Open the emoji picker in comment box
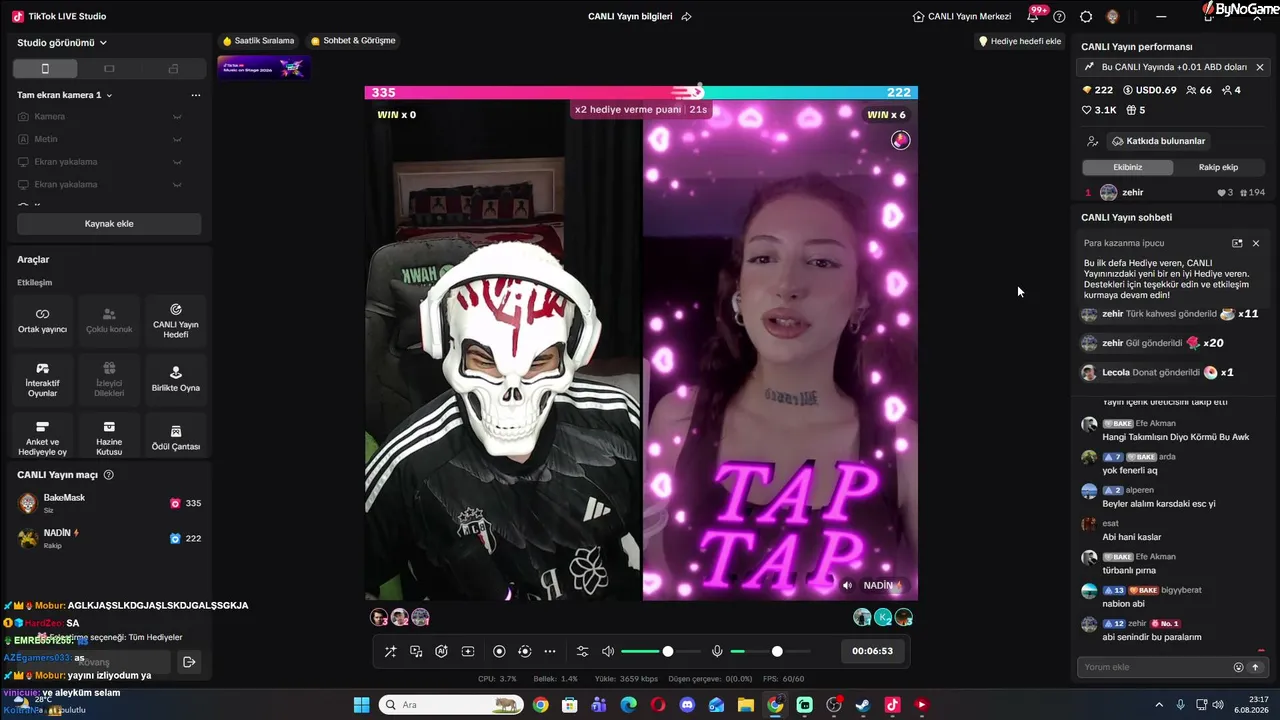Image resolution: width=1280 pixels, height=720 pixels. (1238, 667)
